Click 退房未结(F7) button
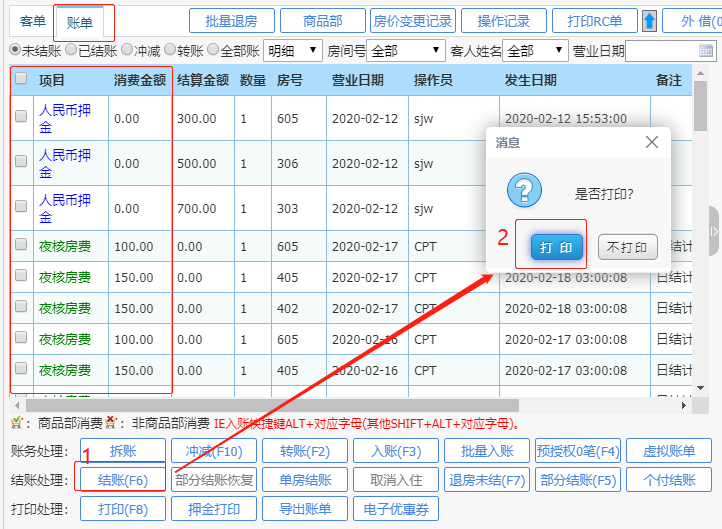Screen dimensions: 722x529 (487, 480)
